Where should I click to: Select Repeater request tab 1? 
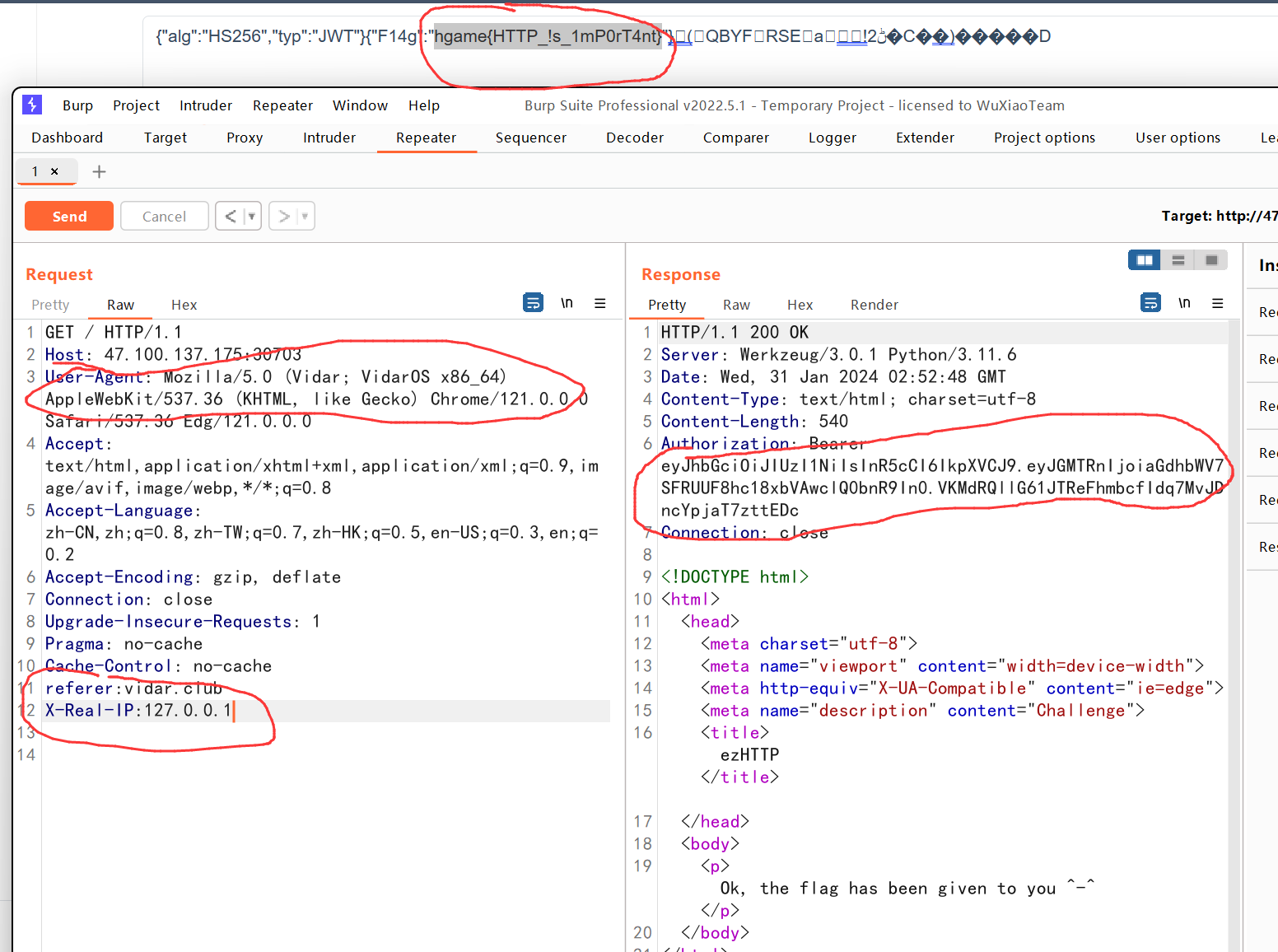[35, 171]
